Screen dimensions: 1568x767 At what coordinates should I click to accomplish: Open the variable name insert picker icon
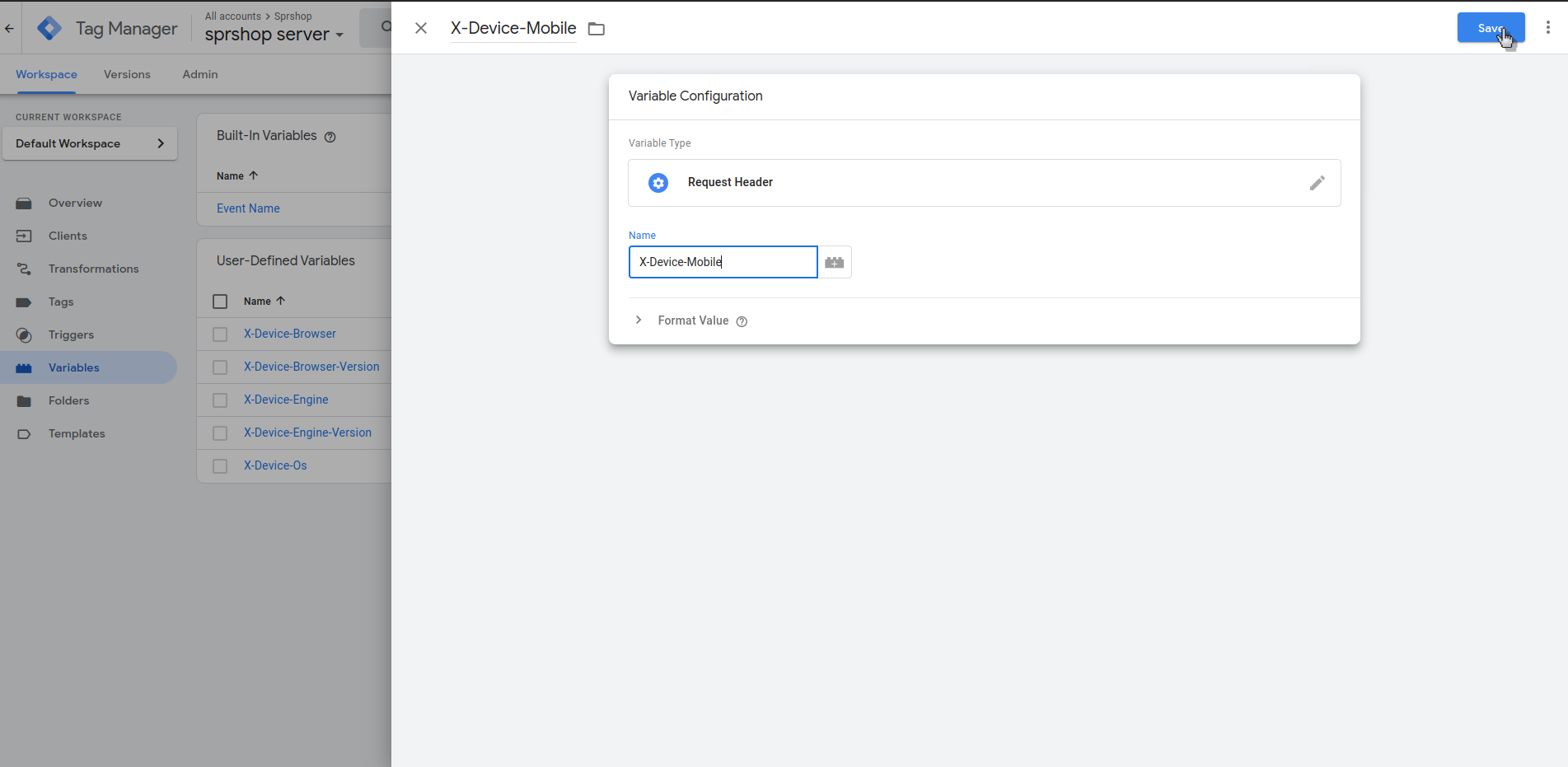click(x=834, y=262)
